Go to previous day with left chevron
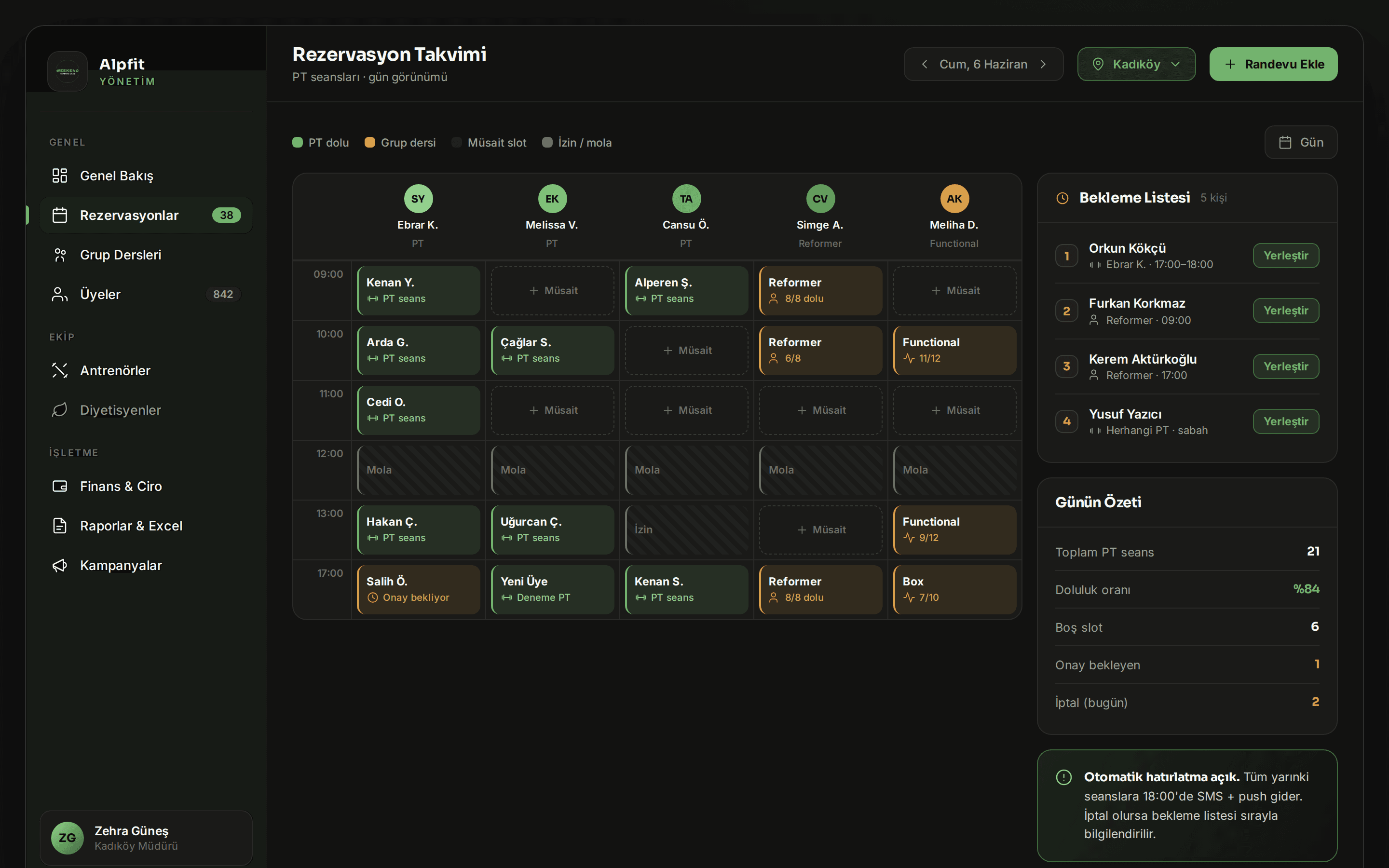Viewport: 1389px width, 868px height. (925, 64)
